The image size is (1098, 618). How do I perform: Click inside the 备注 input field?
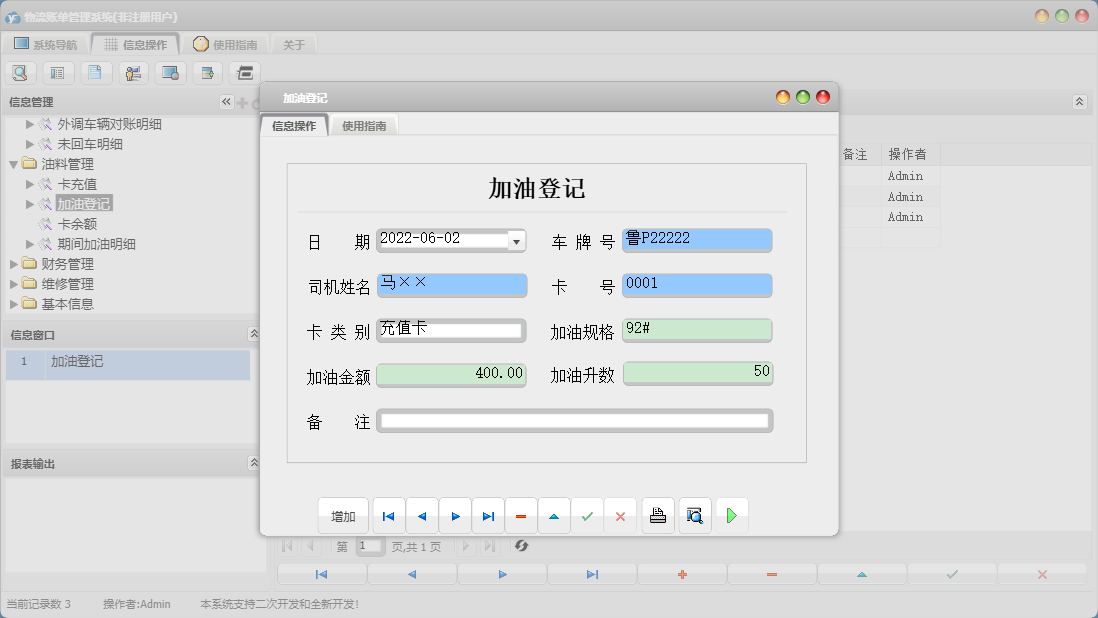(x=575, y=421)
